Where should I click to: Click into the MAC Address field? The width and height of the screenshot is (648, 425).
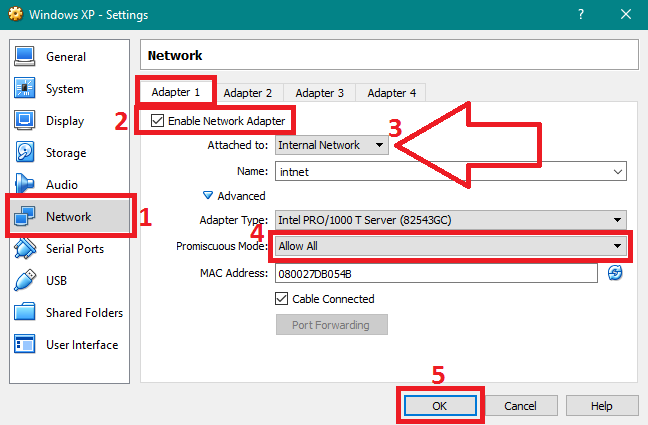coord(436,273)
